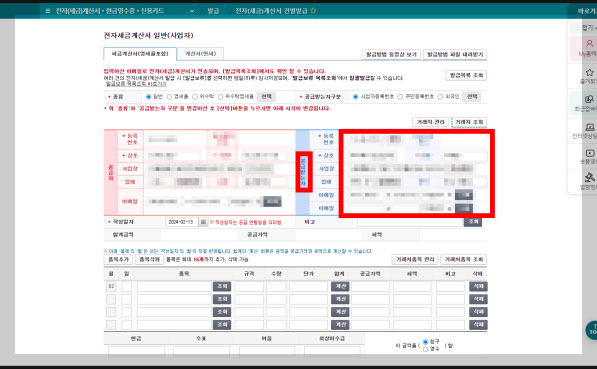The width and height of the screenshot is (597, 369).
Task: Click 거래처 조회 button
Action: click(x=469, y=122)
